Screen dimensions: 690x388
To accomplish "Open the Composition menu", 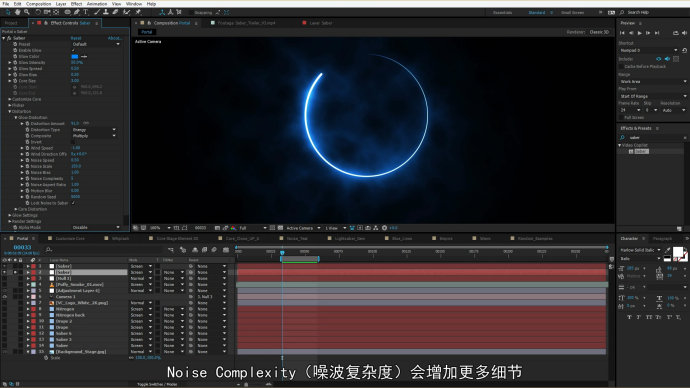I will coord(39,4).
